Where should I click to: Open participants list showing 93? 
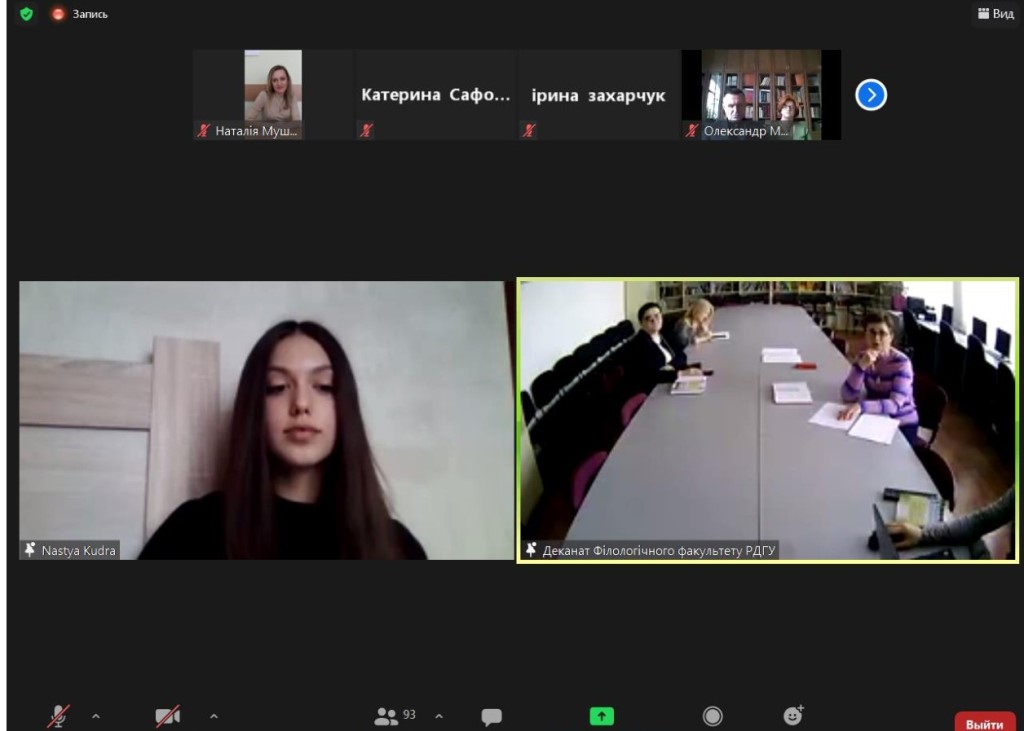pos(395,716)
